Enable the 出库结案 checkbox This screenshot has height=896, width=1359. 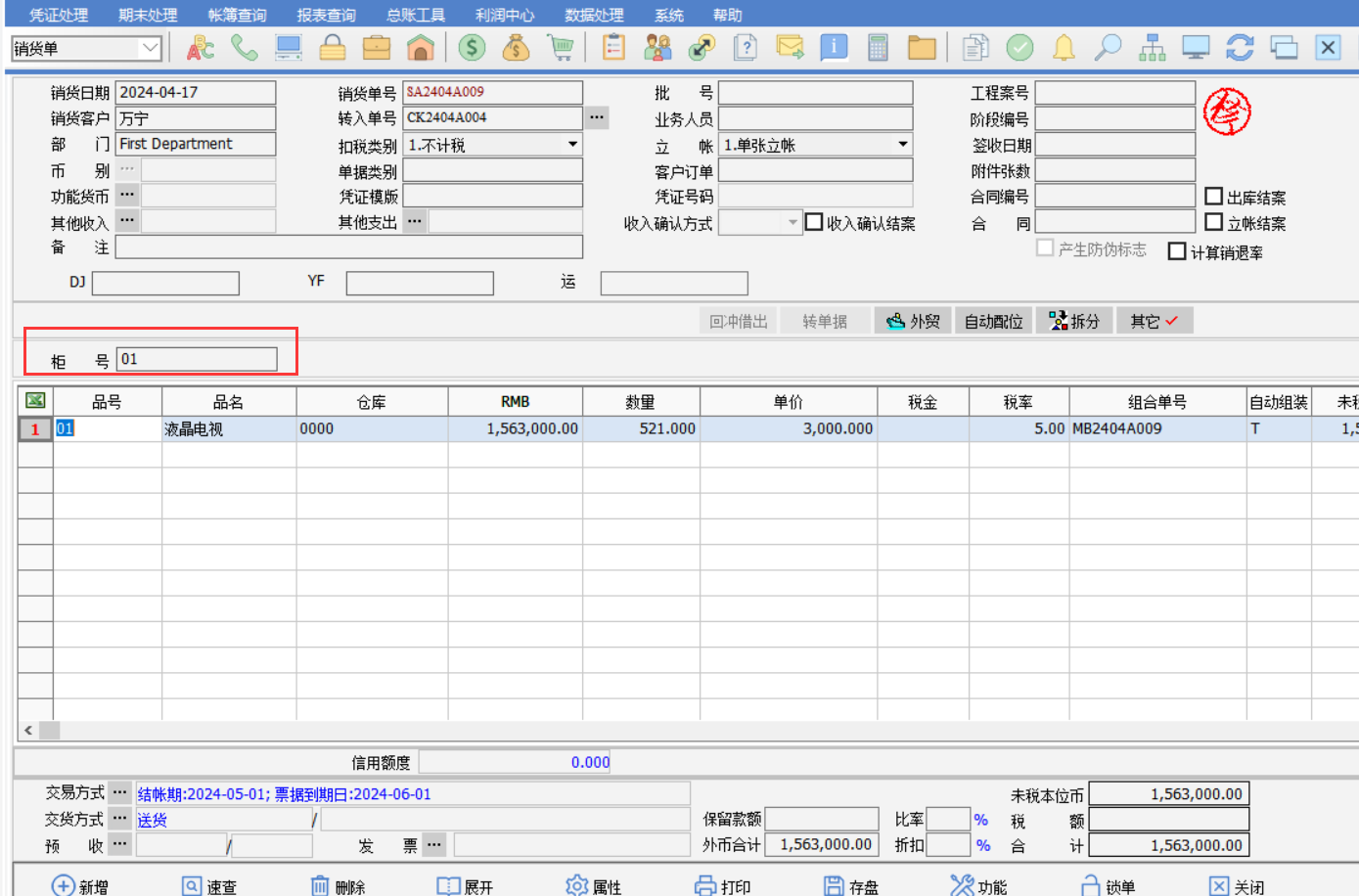pos(1214,197)
